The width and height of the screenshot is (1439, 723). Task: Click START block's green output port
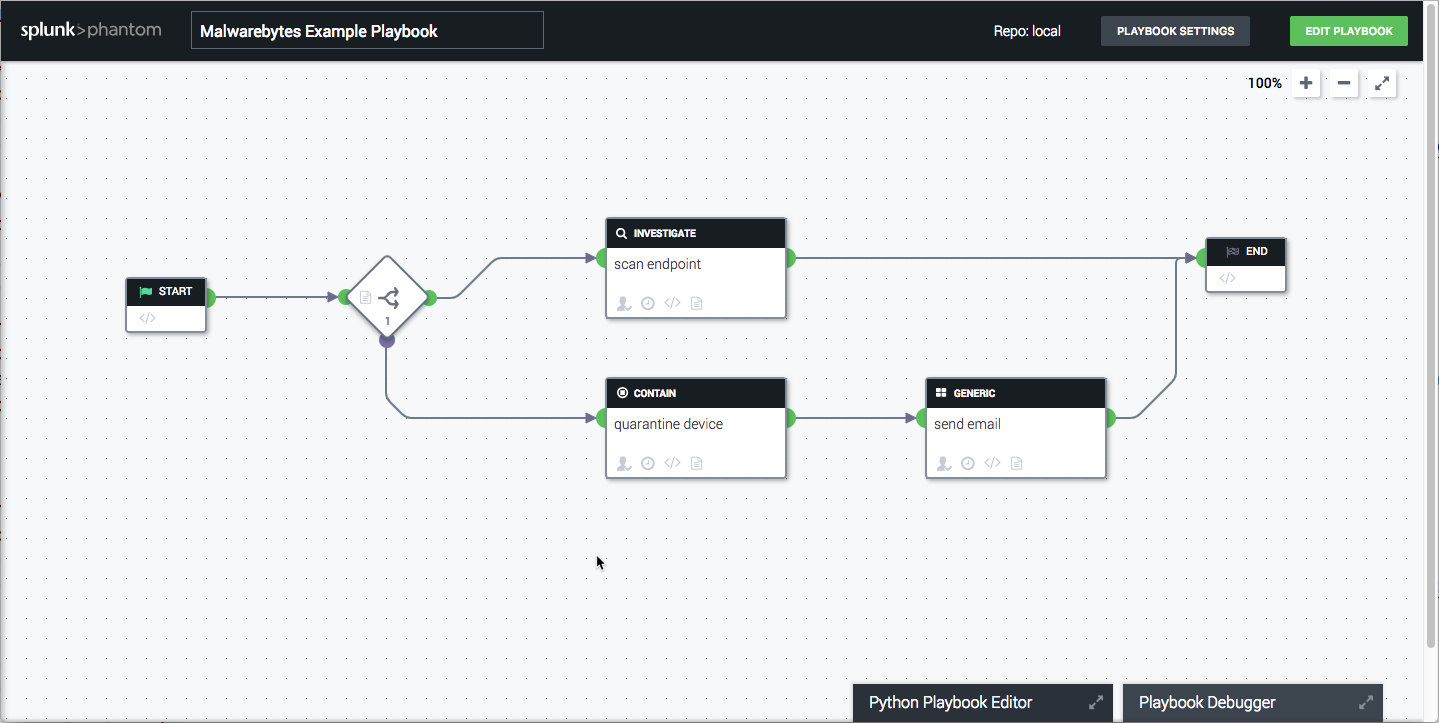coord(209,297)
